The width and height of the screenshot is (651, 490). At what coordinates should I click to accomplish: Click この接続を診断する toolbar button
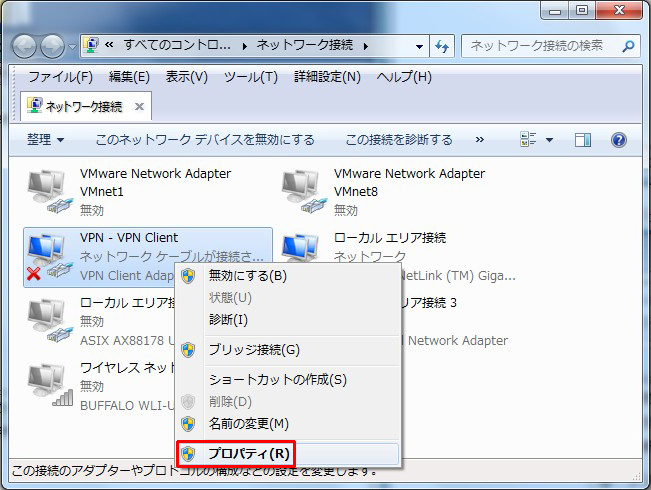[399, 140]
